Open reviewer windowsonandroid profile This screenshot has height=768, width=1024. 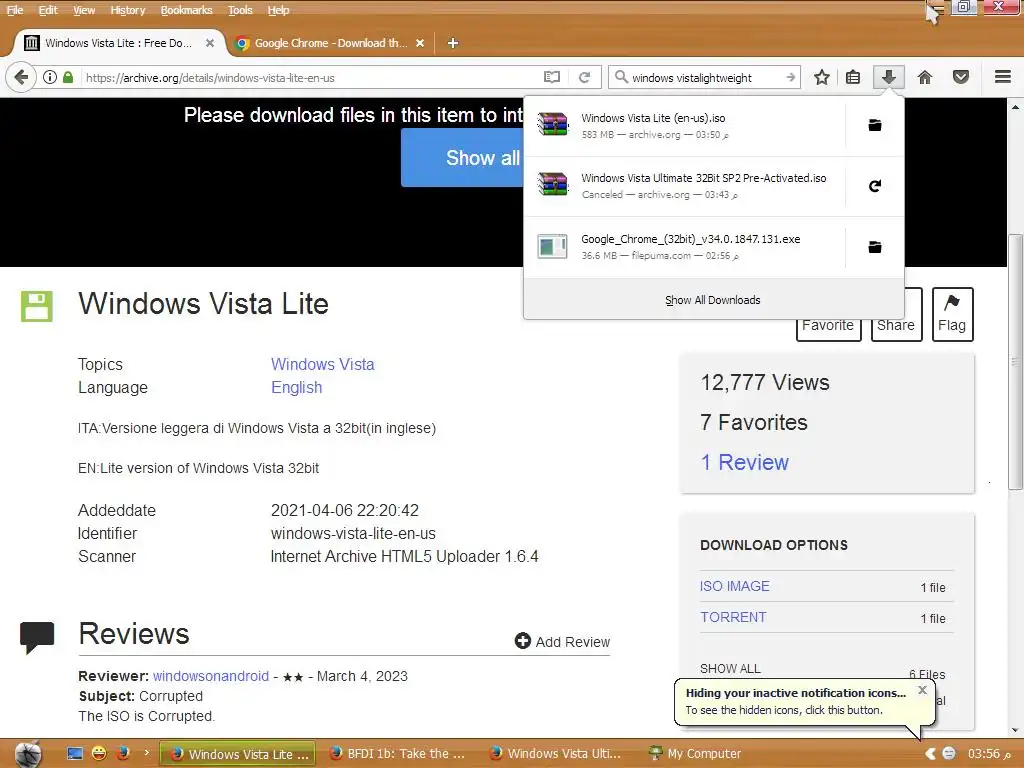click(x=211, y=676)
